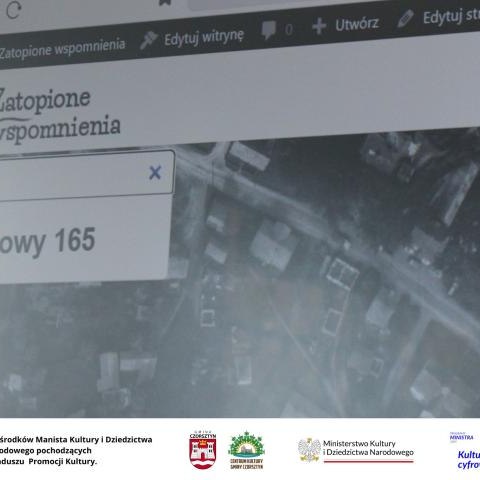Click the Centrum Kultury Gminy Czorsztyn logo
Screen dimensions: 480x480
[246, 450]
